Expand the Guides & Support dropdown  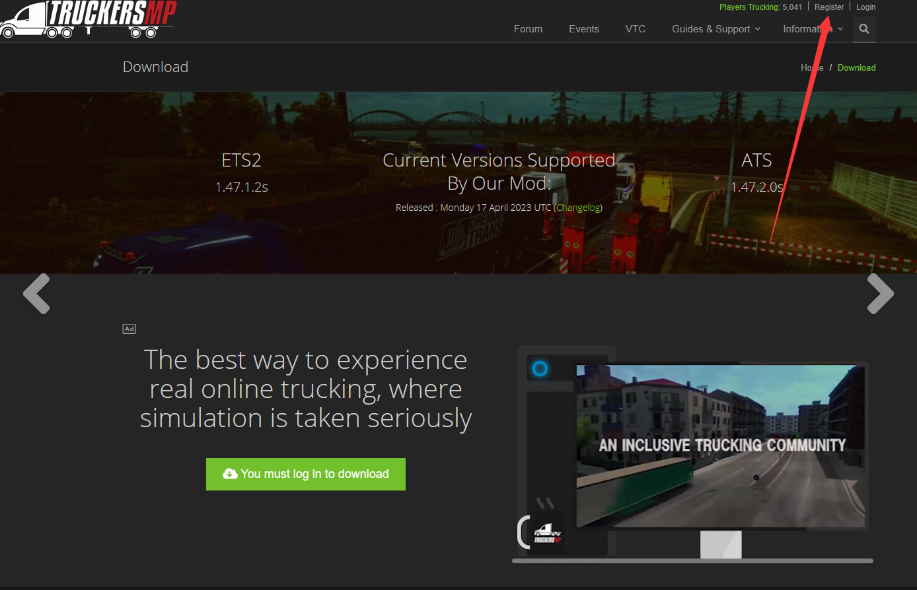[x=716, y=29]
